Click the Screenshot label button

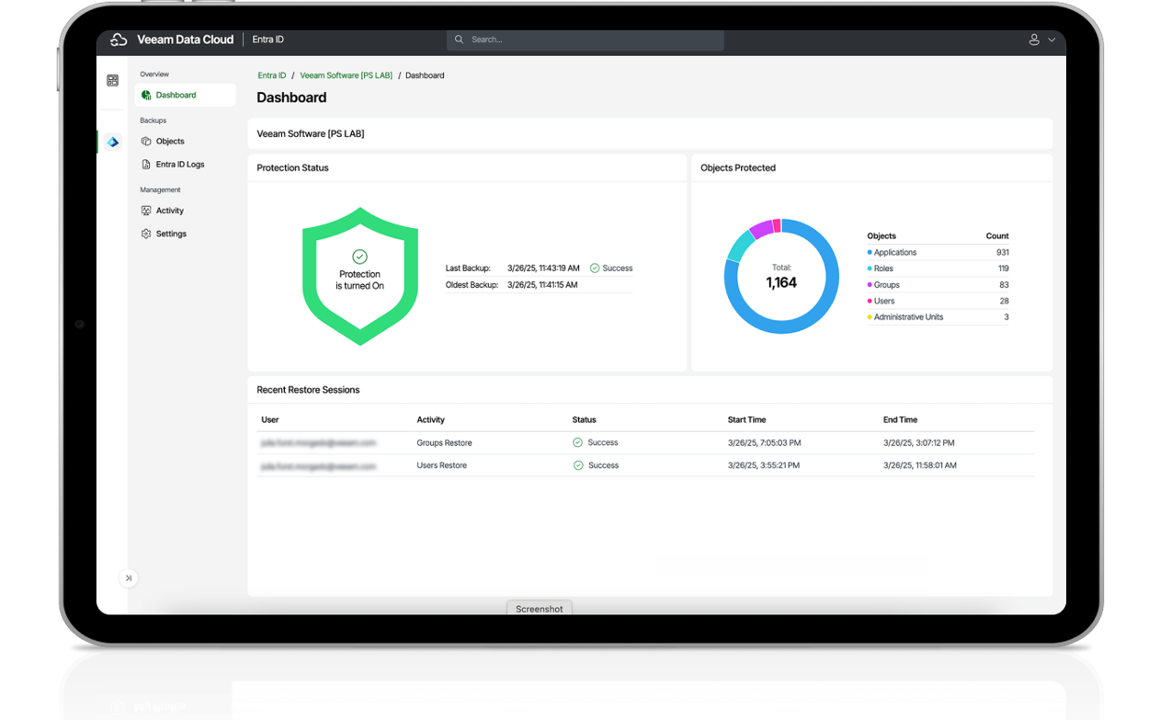[539, 608]
